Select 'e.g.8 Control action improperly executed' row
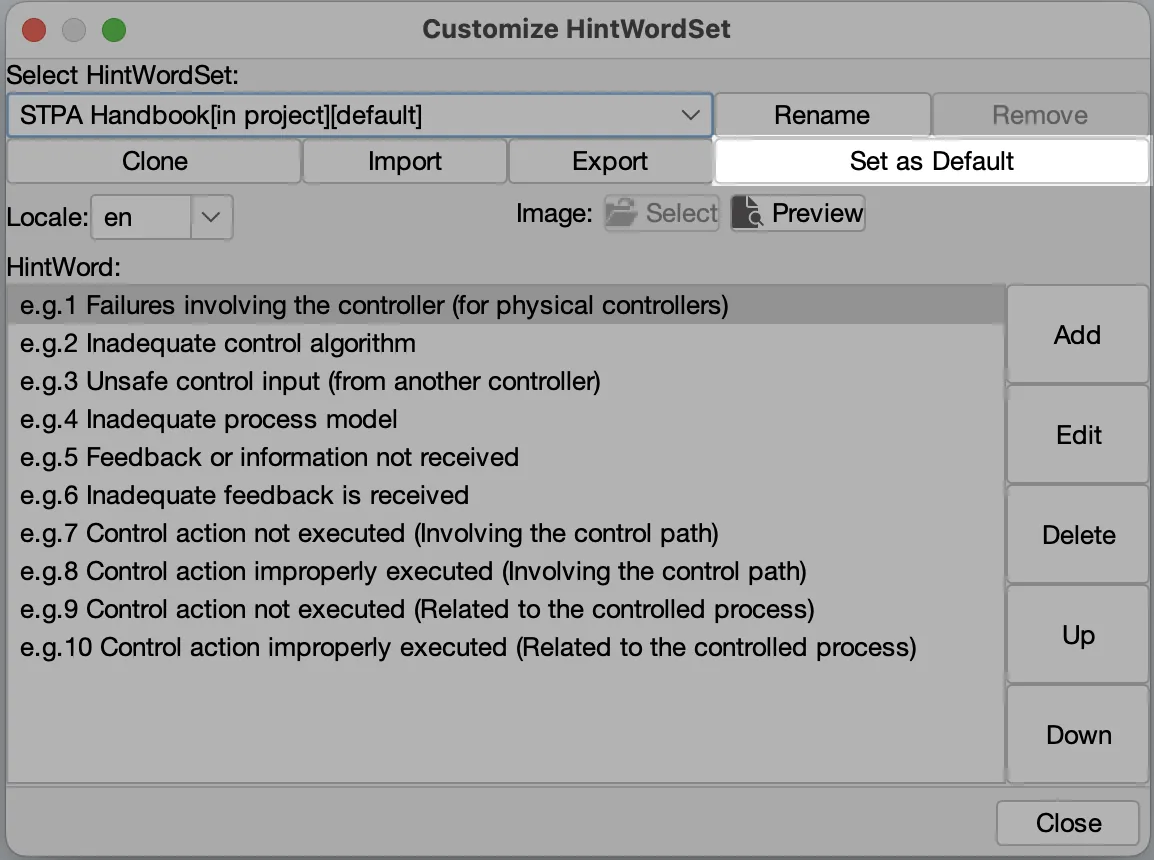Image resolution: width=1154 pixels, height=860 pixels. click(506, 572)
